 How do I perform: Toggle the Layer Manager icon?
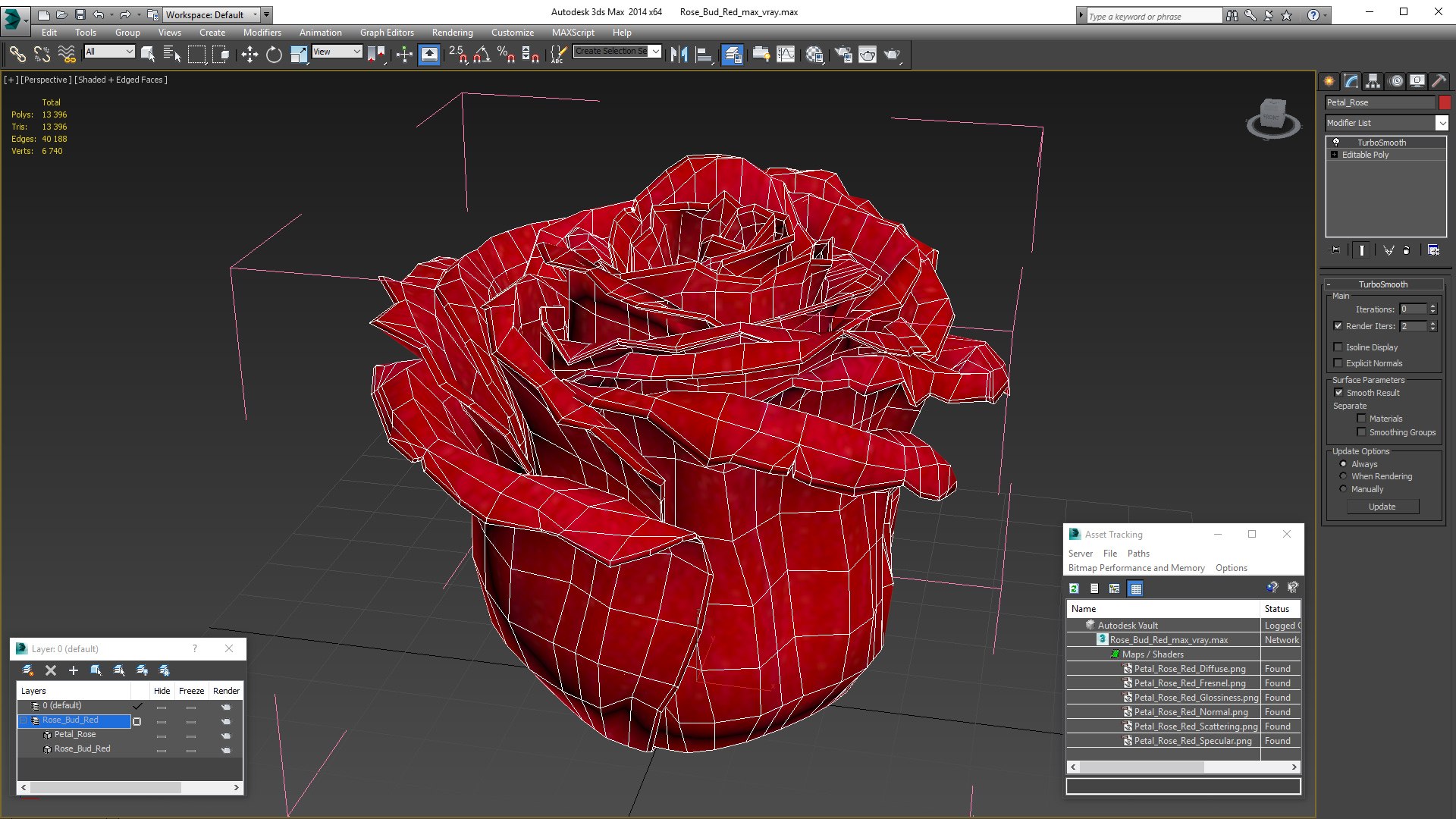tap(732, 54)
